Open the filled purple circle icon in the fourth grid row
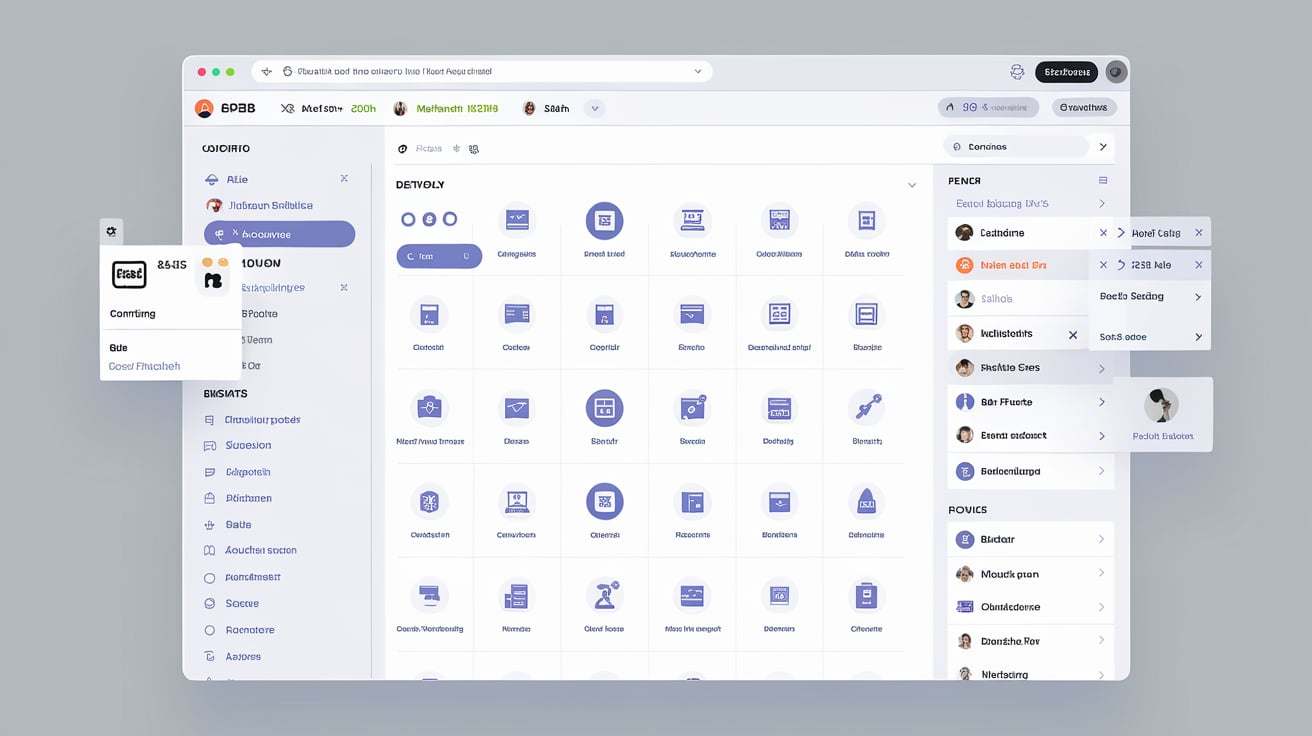 [604, 502]
